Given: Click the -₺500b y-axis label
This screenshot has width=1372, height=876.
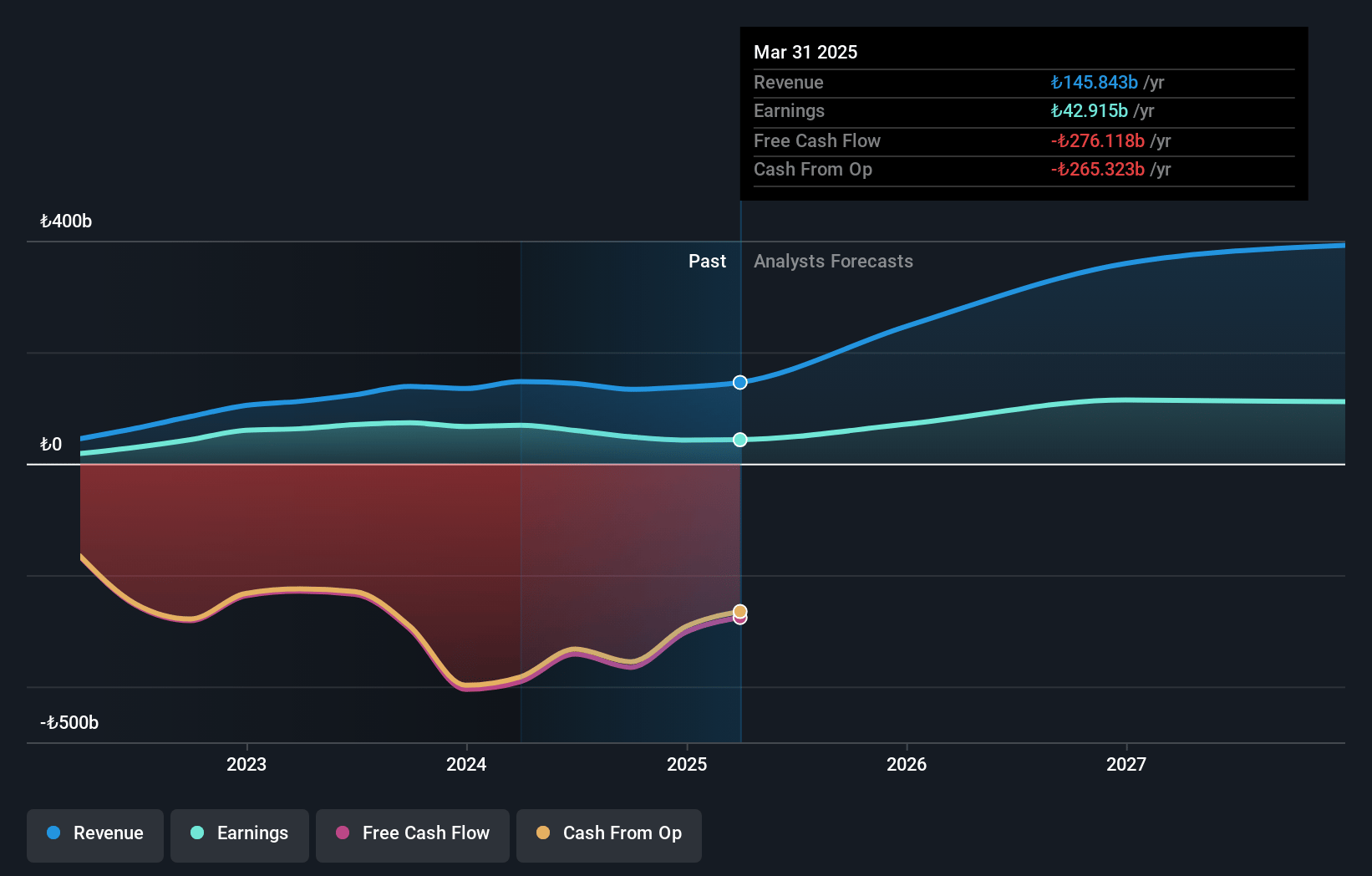Looking at the screenshot, I should click(69, 723).
